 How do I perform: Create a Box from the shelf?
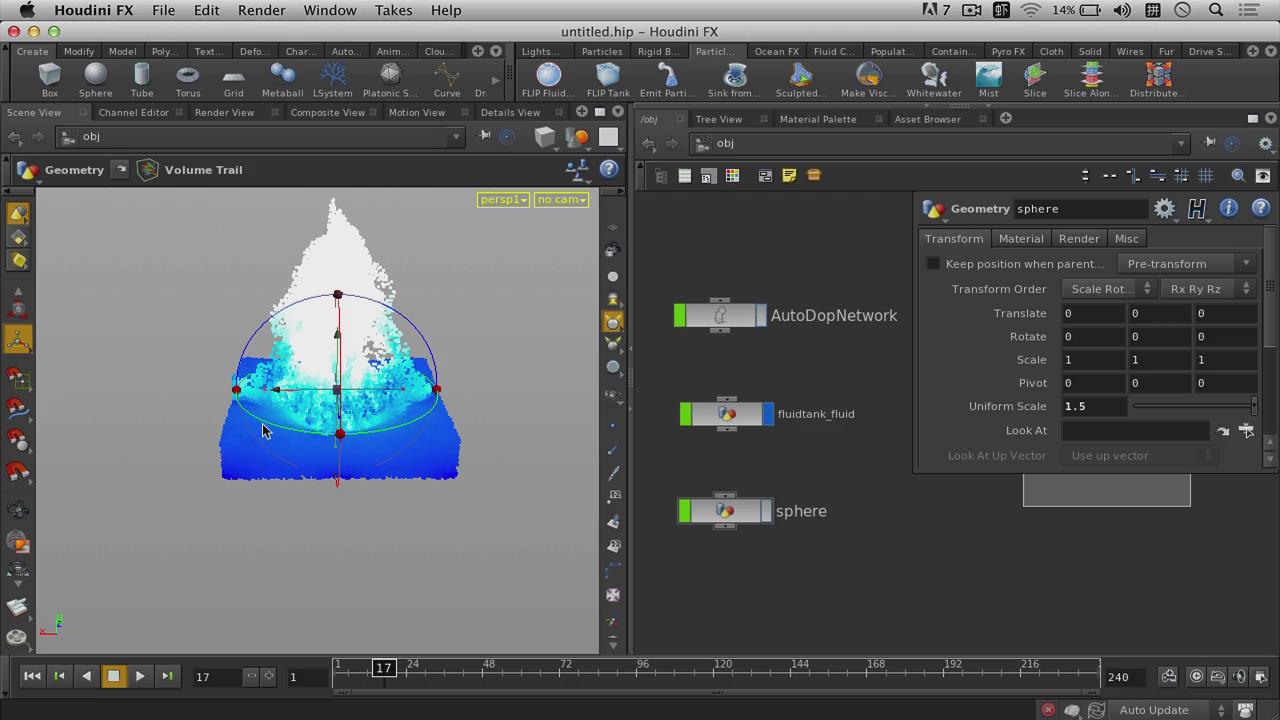[49, 80]
